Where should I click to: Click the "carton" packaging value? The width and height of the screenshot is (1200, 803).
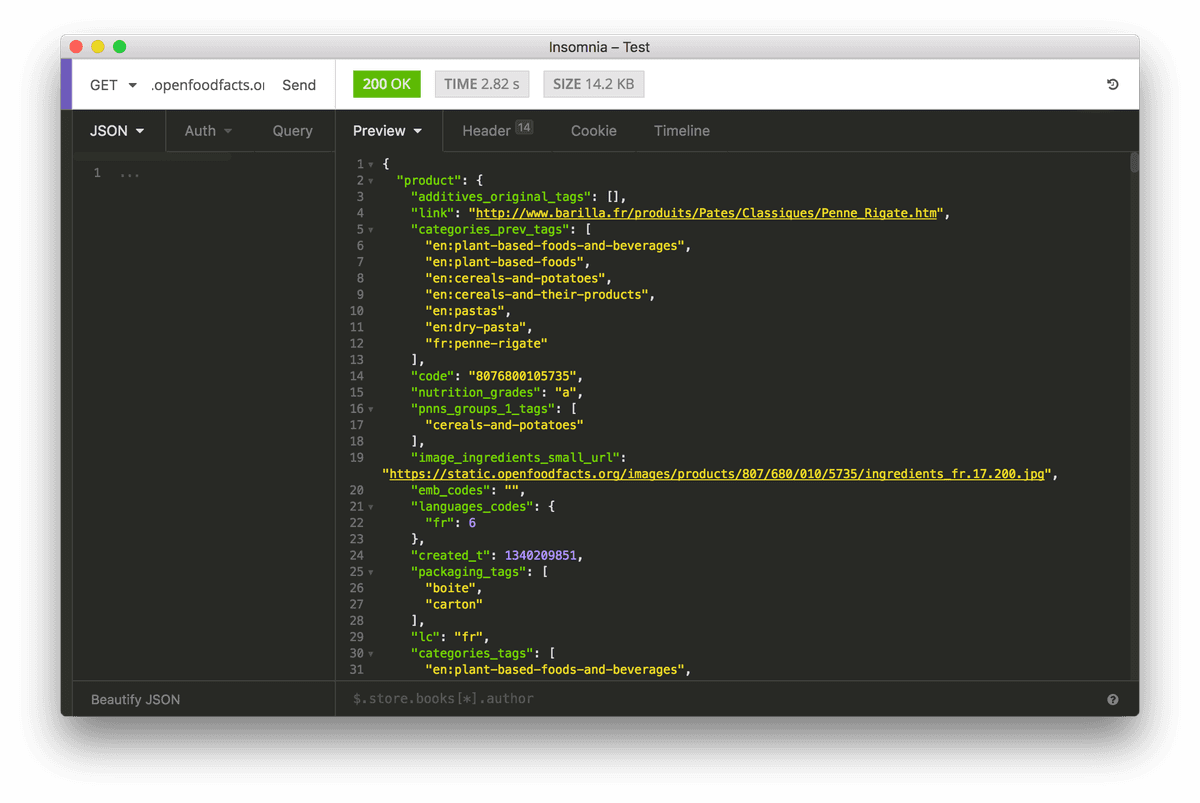tap(454, 604)
